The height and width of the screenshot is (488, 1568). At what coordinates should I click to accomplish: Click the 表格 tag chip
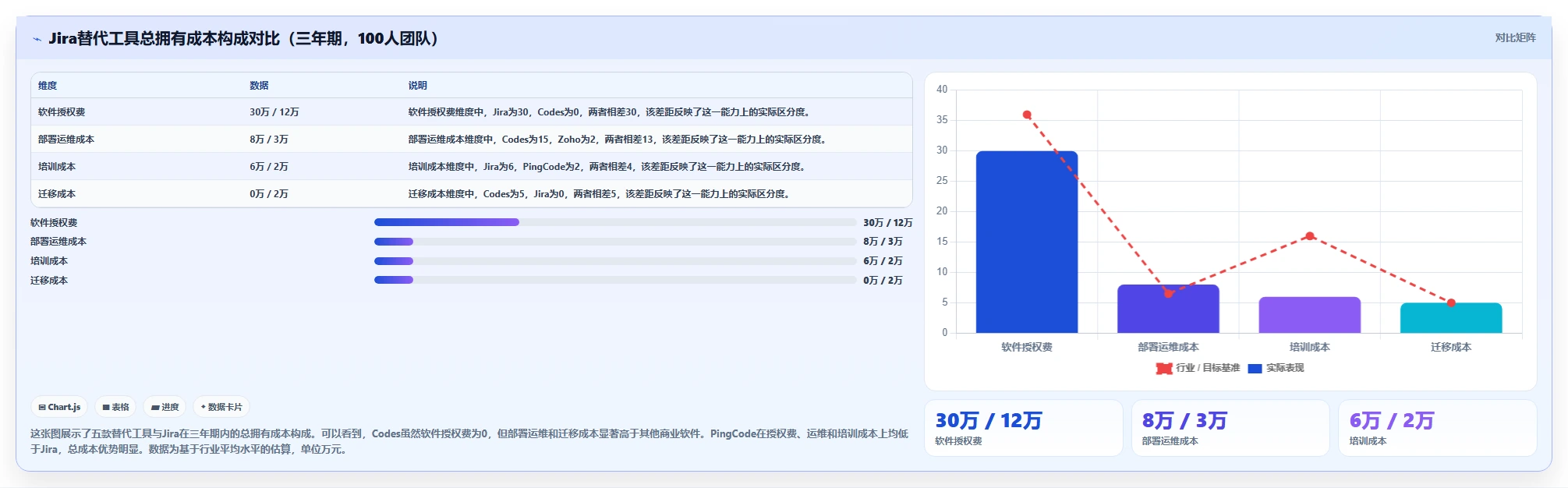(x=115, y=407)
